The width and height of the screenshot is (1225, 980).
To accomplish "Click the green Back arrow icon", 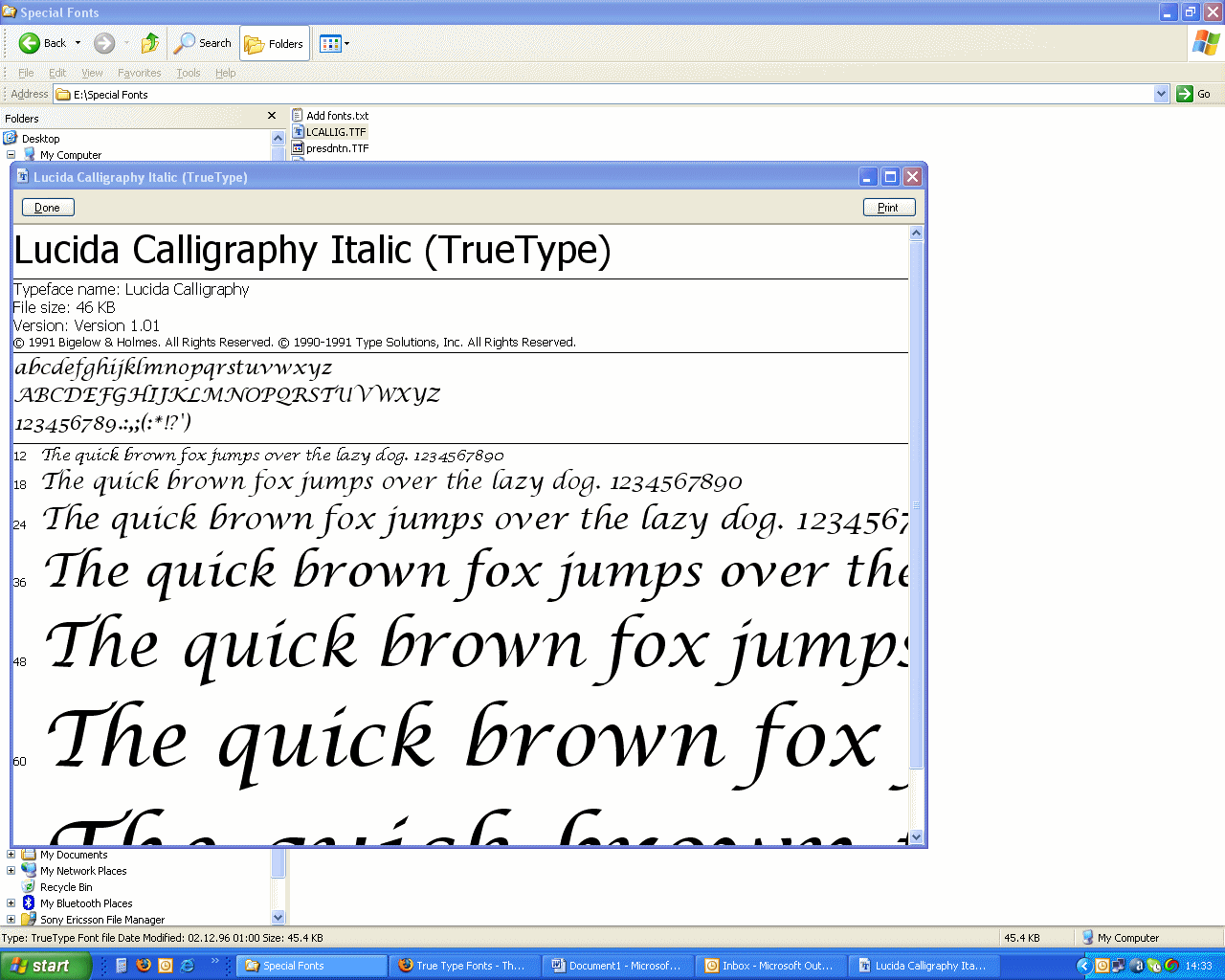I will point(30,43).
